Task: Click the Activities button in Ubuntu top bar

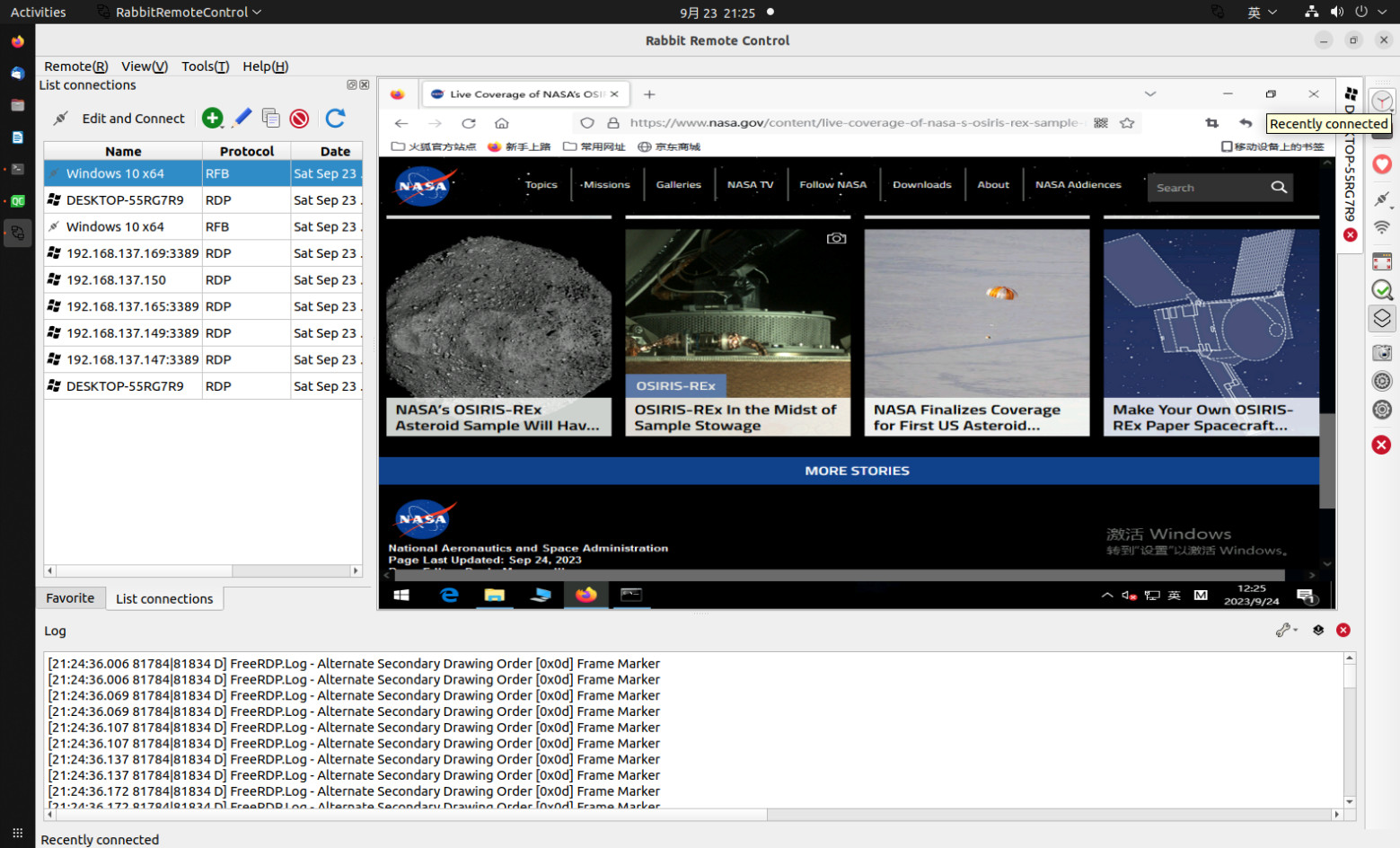Action: [38, 13]
